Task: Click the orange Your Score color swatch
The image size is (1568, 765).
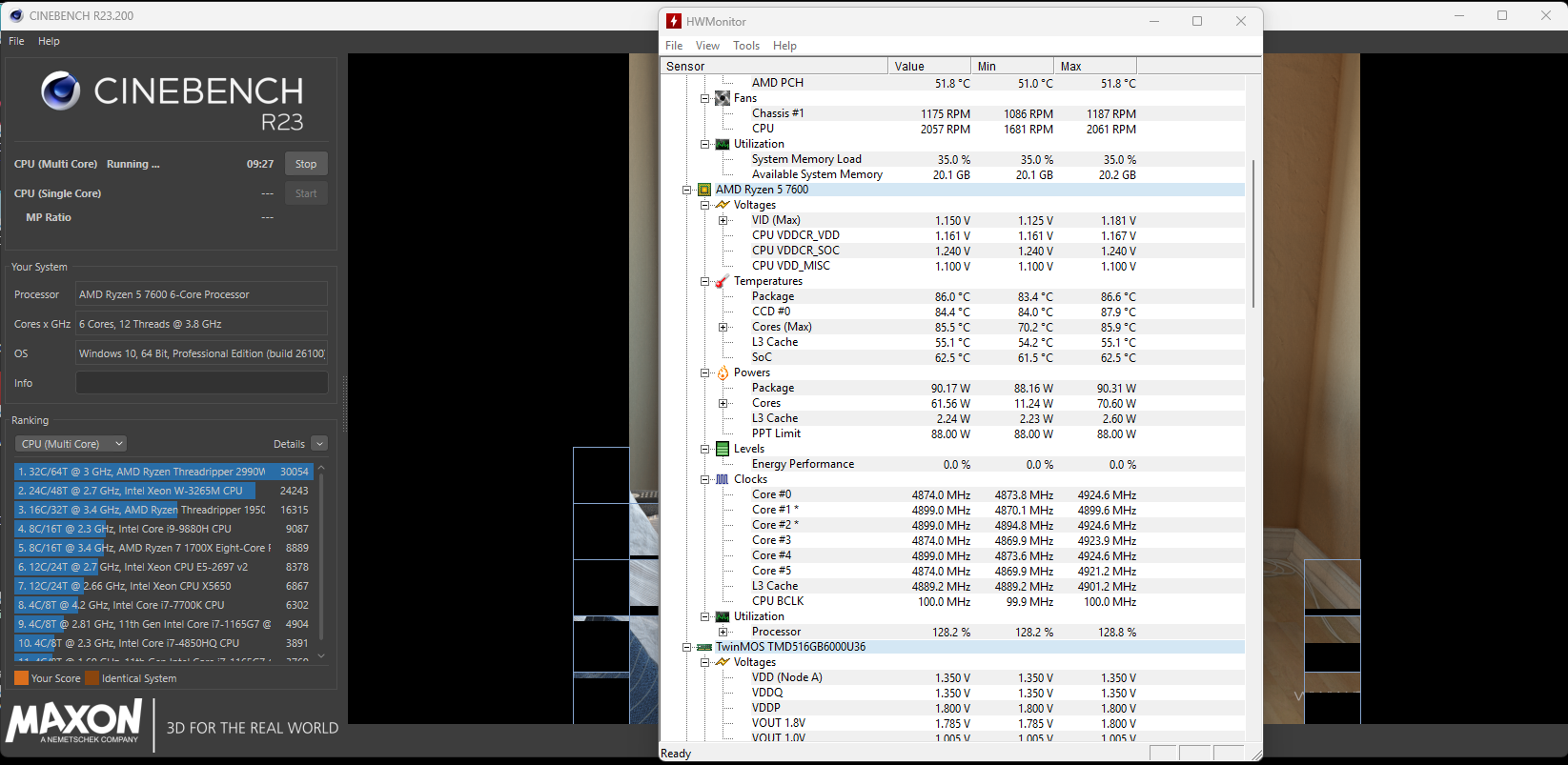Action: pos(21,678)
